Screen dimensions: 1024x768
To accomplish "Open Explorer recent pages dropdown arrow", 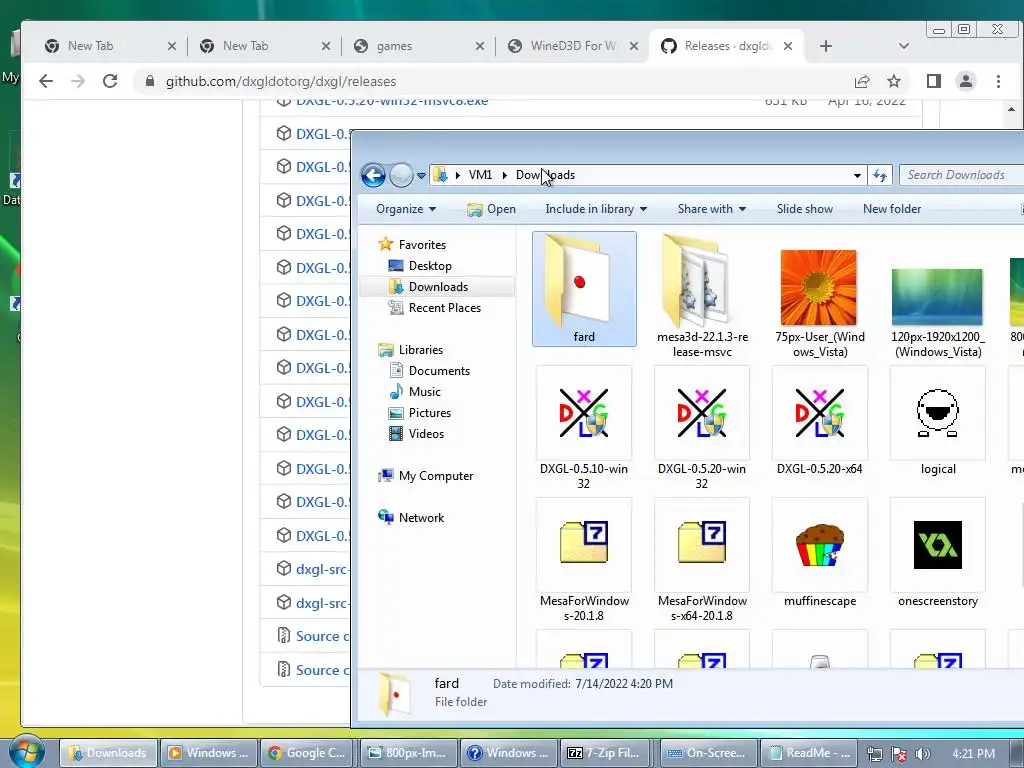I will tap(421, 175).
